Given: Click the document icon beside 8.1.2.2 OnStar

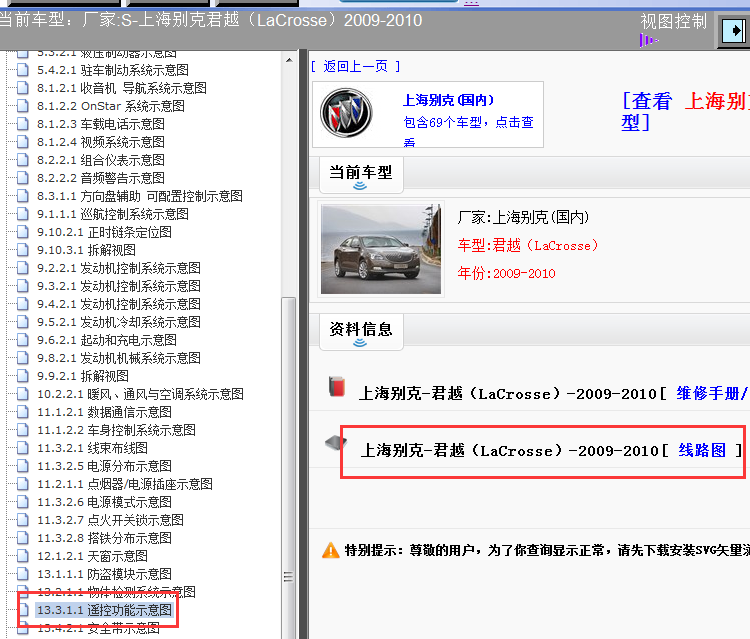Looking at the screenshot, I should coord(22,106).
